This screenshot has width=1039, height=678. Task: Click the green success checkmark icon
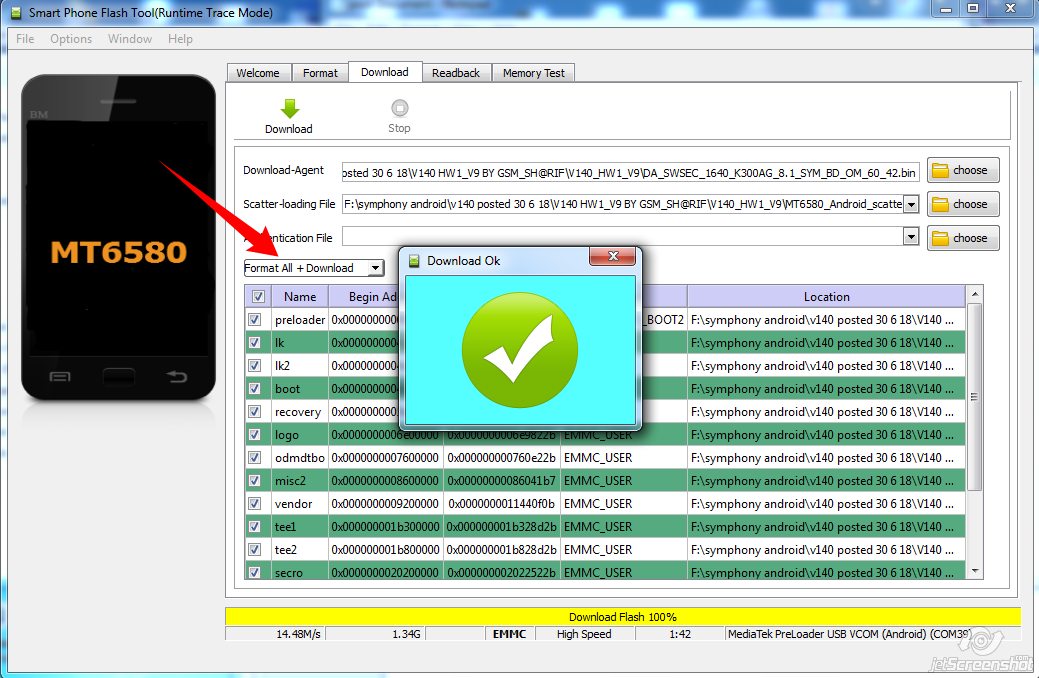(x=520, y=349)
